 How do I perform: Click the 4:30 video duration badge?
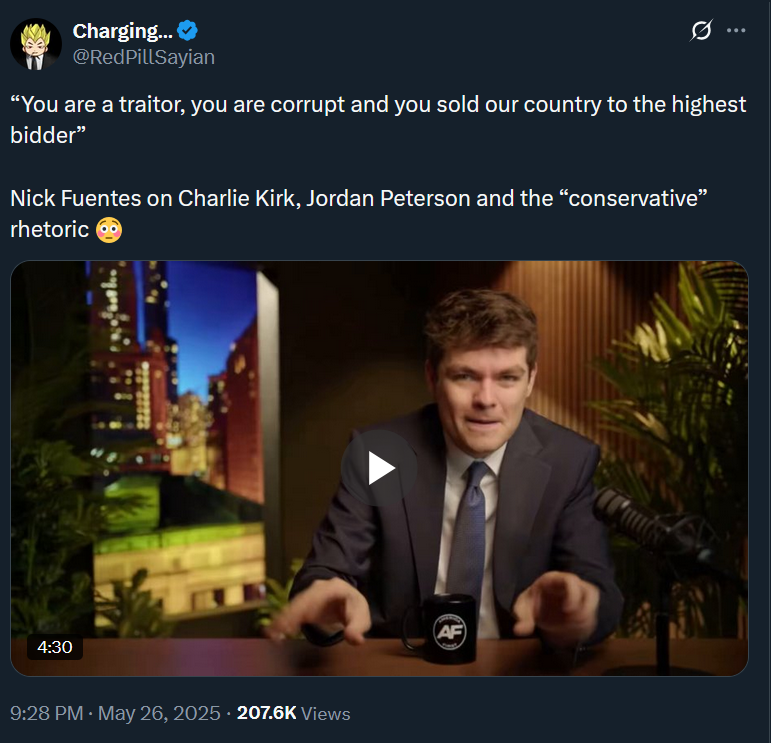(54, 647)
